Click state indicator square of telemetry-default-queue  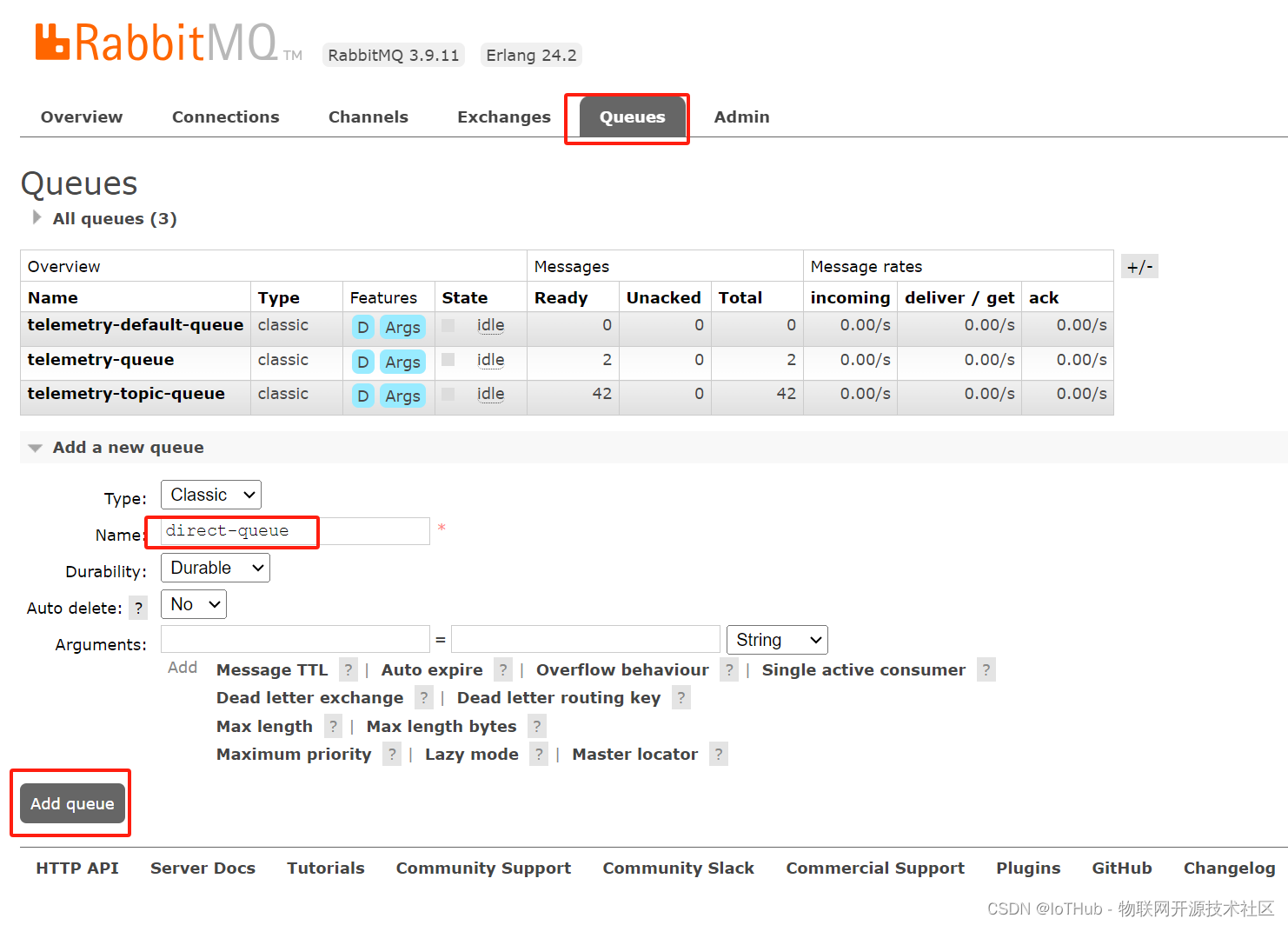click(x=448, y=325)
